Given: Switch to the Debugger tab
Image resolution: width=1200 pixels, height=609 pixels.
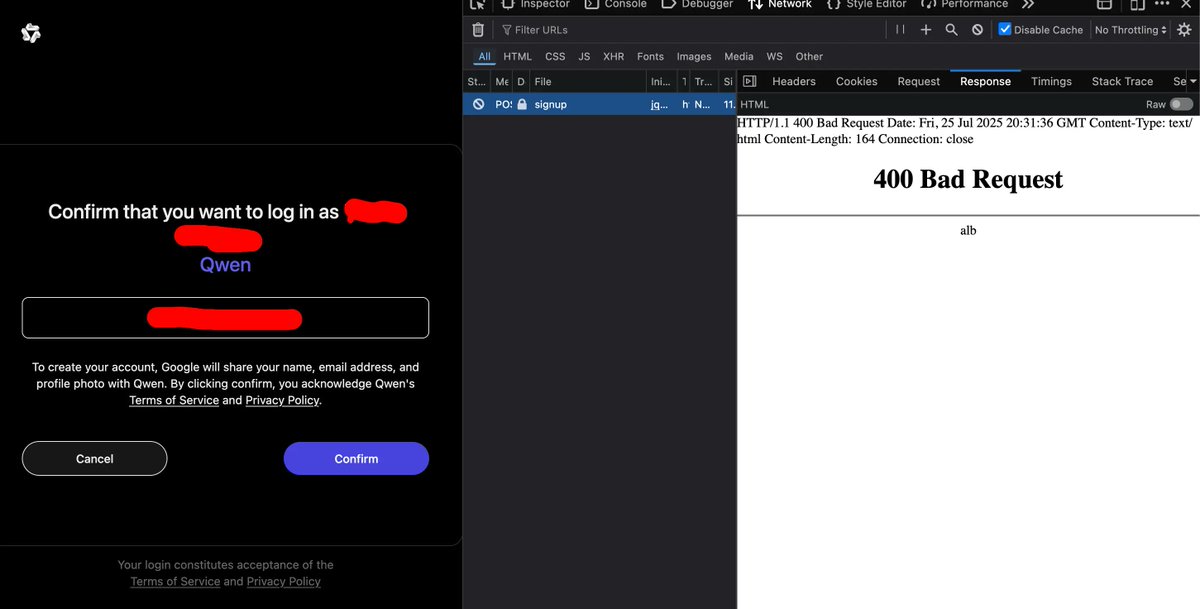Looking at the screenshot, I should [x=698, y=4].
